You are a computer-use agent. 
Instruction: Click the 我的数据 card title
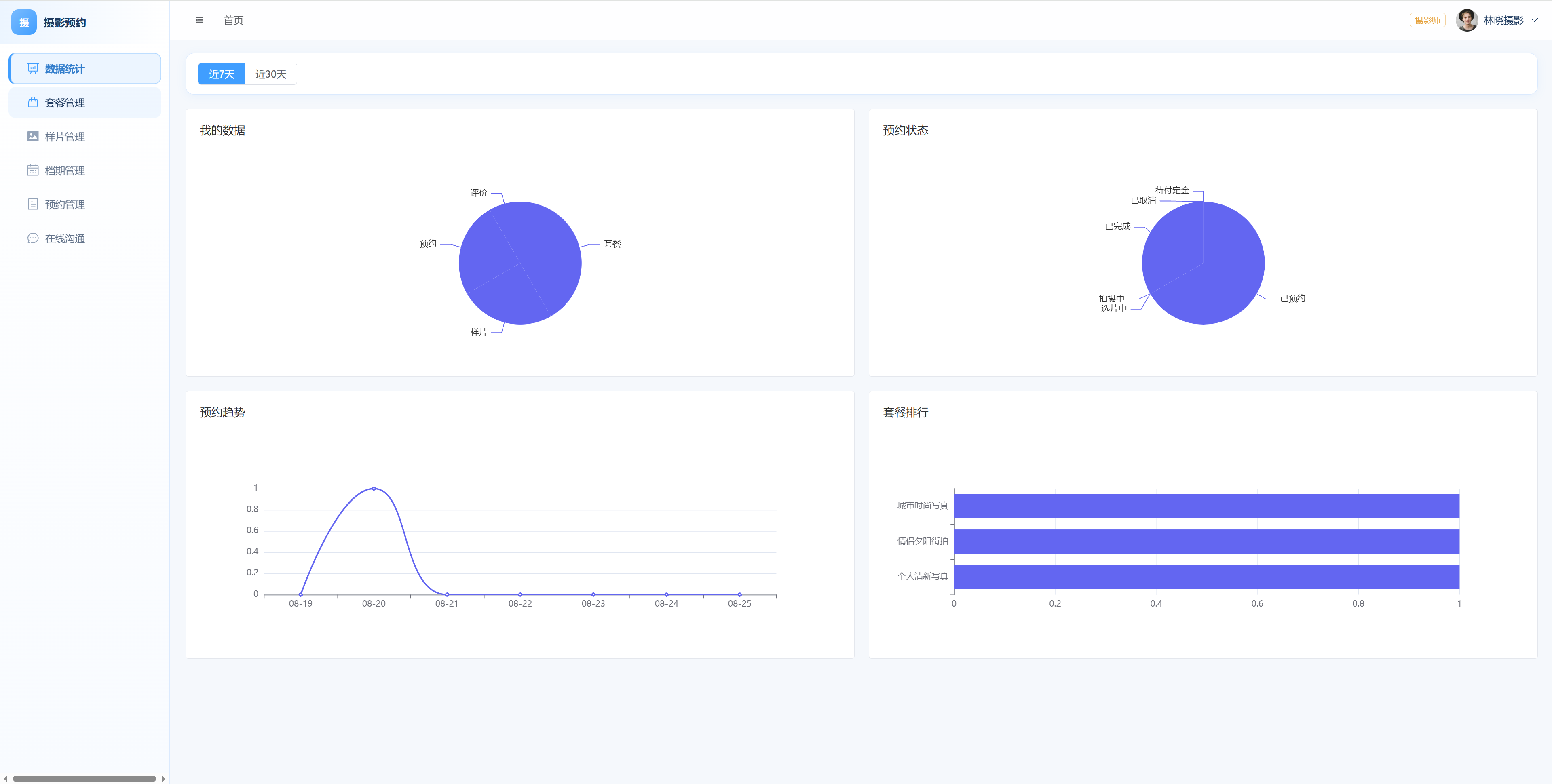coord(222,131)
